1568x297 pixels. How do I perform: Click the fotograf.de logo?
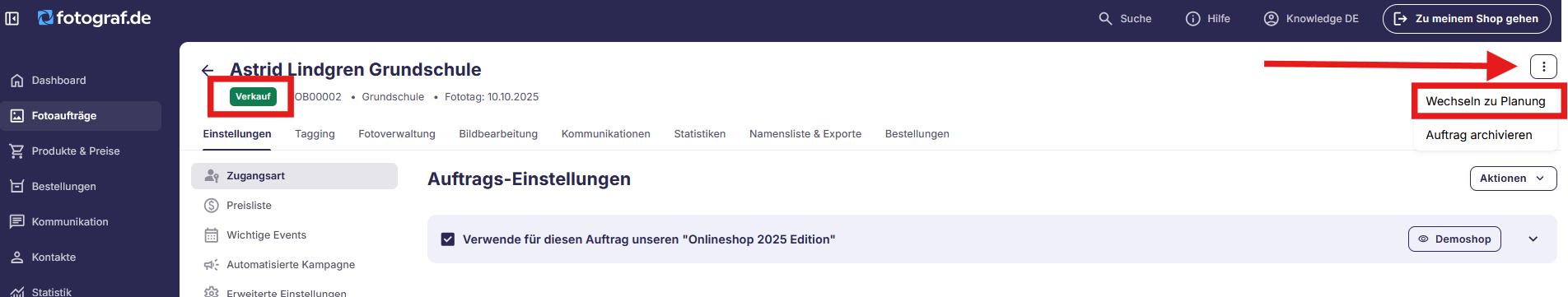point(94,18)
